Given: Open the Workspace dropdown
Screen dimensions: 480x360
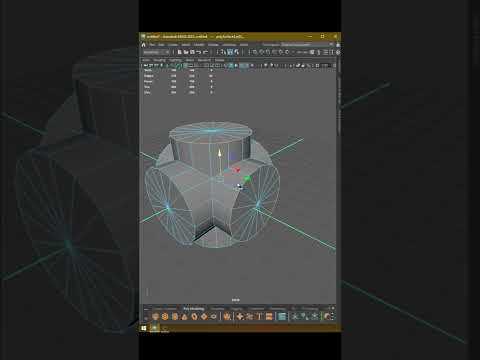Looking at the screenshot, I should tap(307, 44).
